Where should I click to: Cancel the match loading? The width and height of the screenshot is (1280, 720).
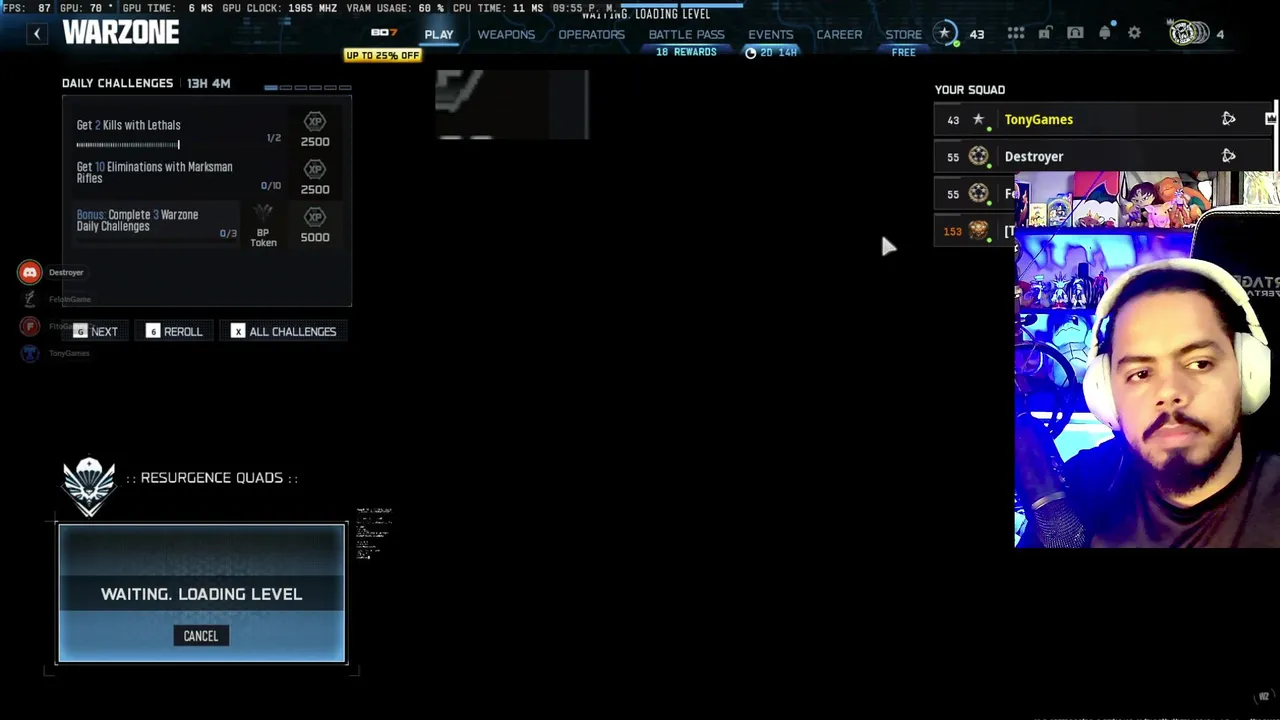[x=201, y=636]
